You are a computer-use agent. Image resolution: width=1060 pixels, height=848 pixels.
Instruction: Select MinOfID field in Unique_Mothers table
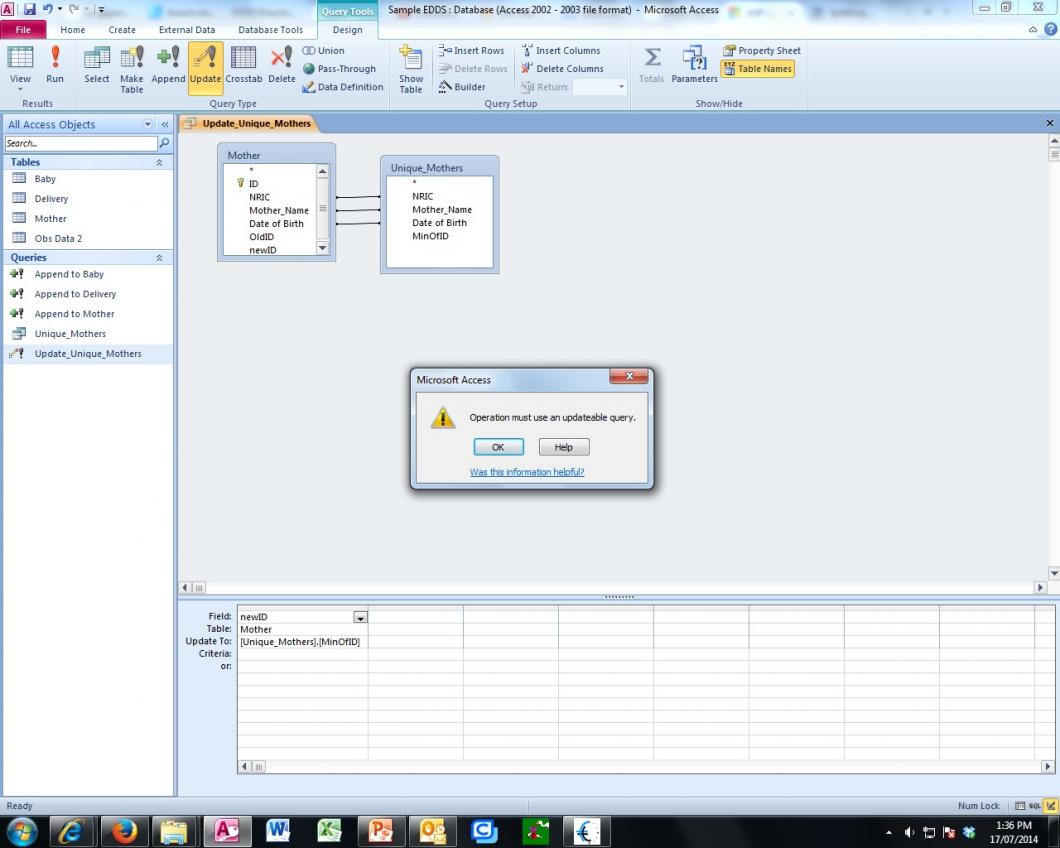click(x=430, y=236)
